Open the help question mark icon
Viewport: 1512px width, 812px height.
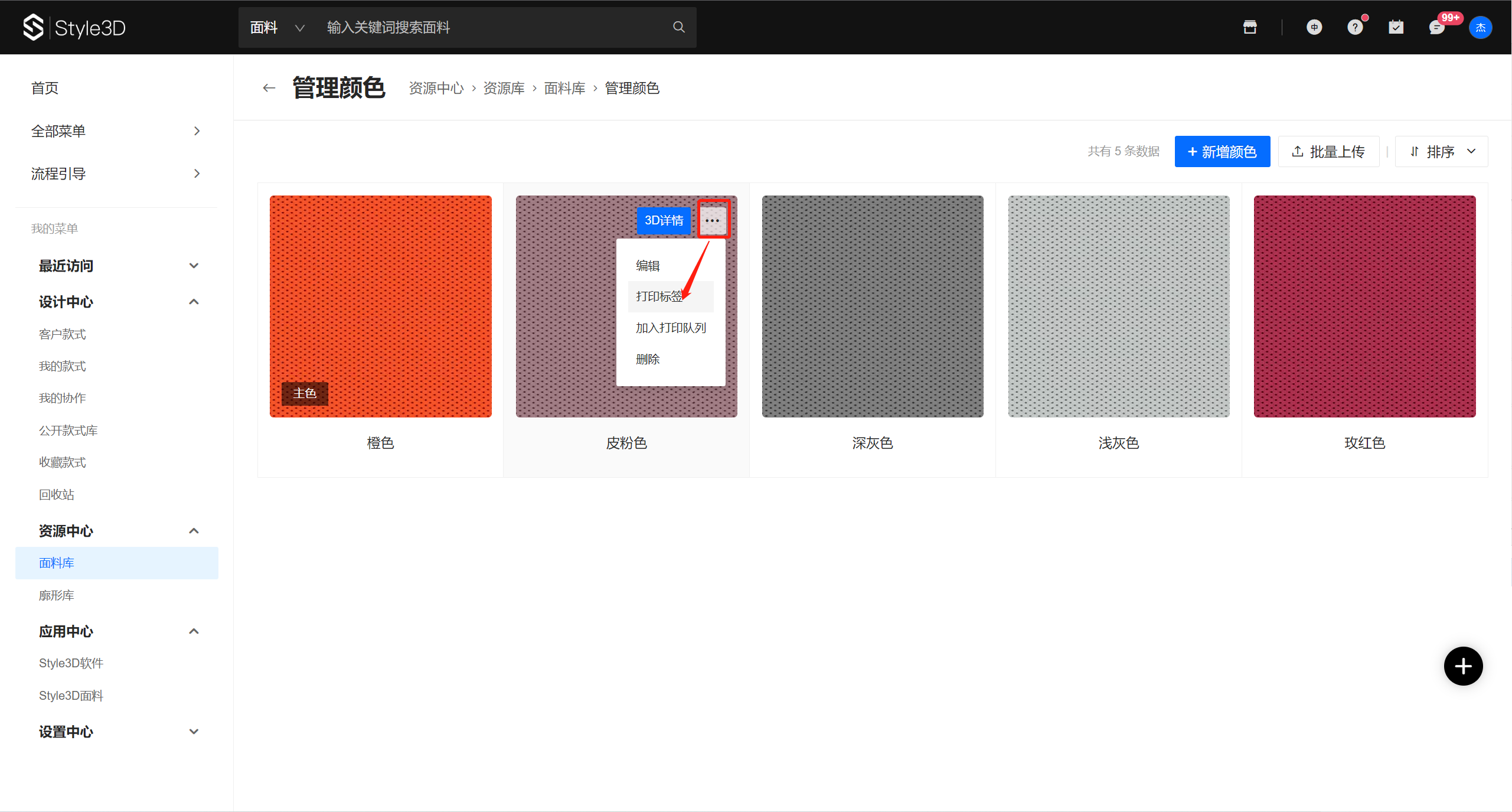[x=1354, y=27]
